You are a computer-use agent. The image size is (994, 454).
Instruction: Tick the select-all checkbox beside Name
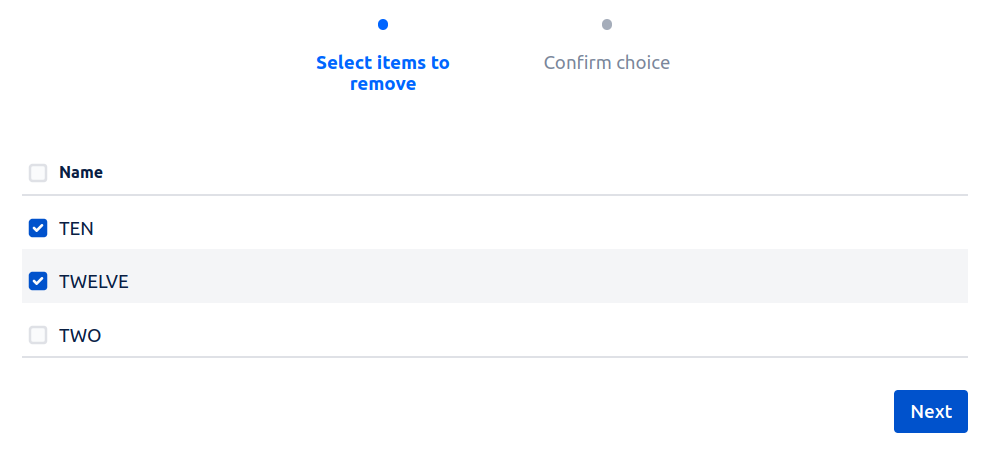pos(38,173)
